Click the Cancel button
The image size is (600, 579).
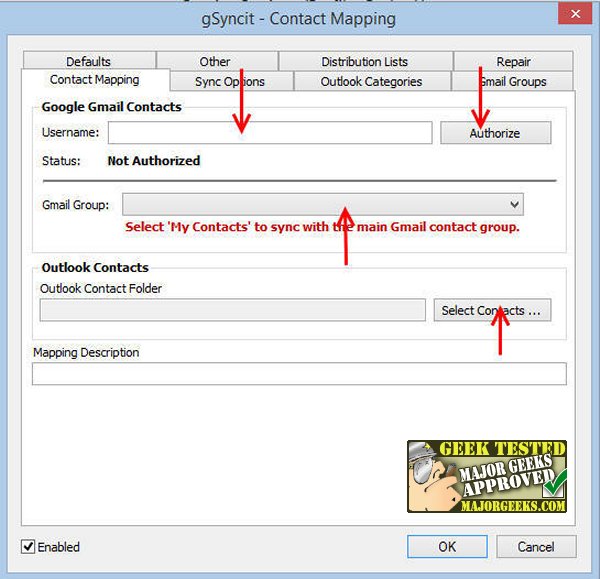pos(536,546)
